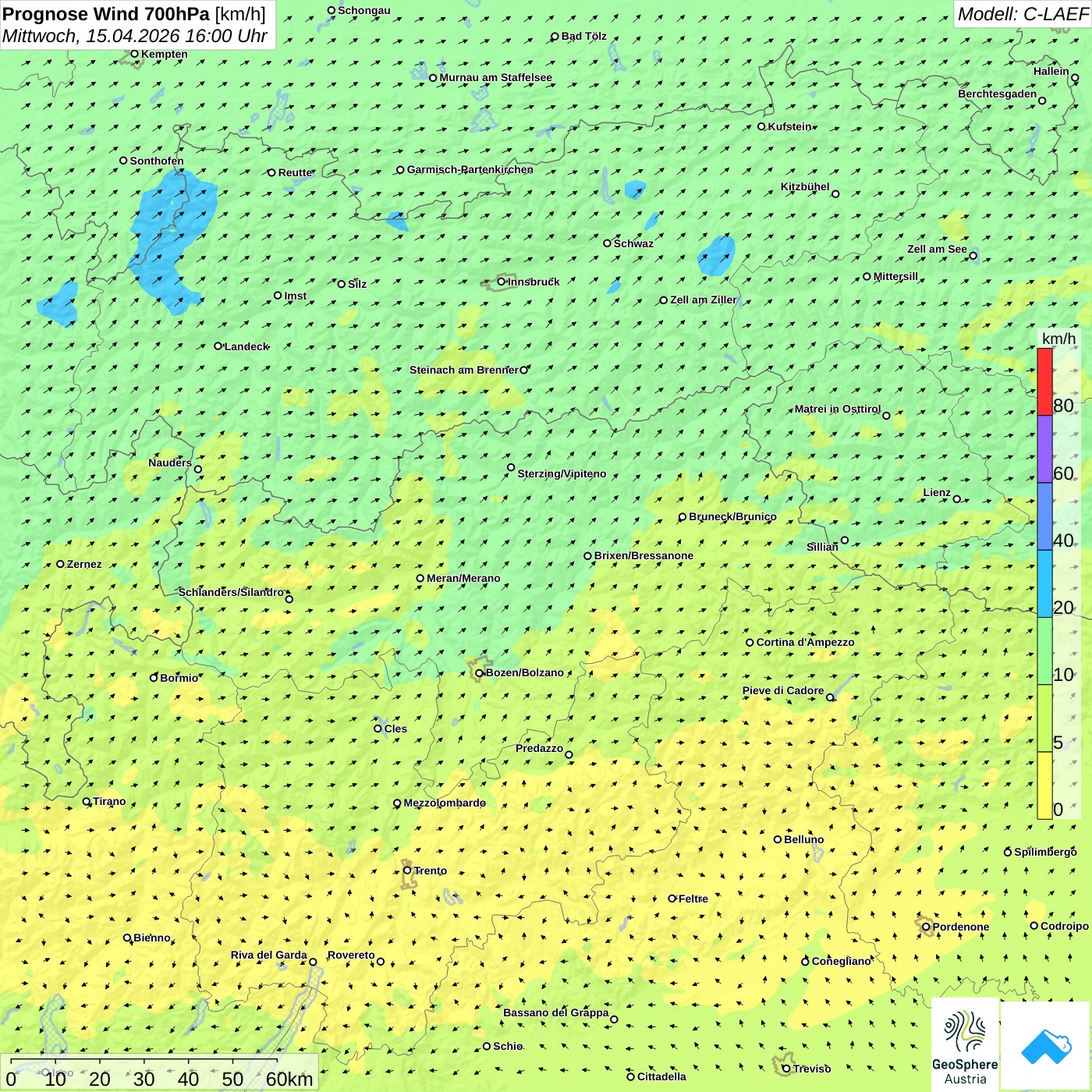1092x1092 pixels.
Task: Click the GeoSphere Austria logo
Action: 965,1045
